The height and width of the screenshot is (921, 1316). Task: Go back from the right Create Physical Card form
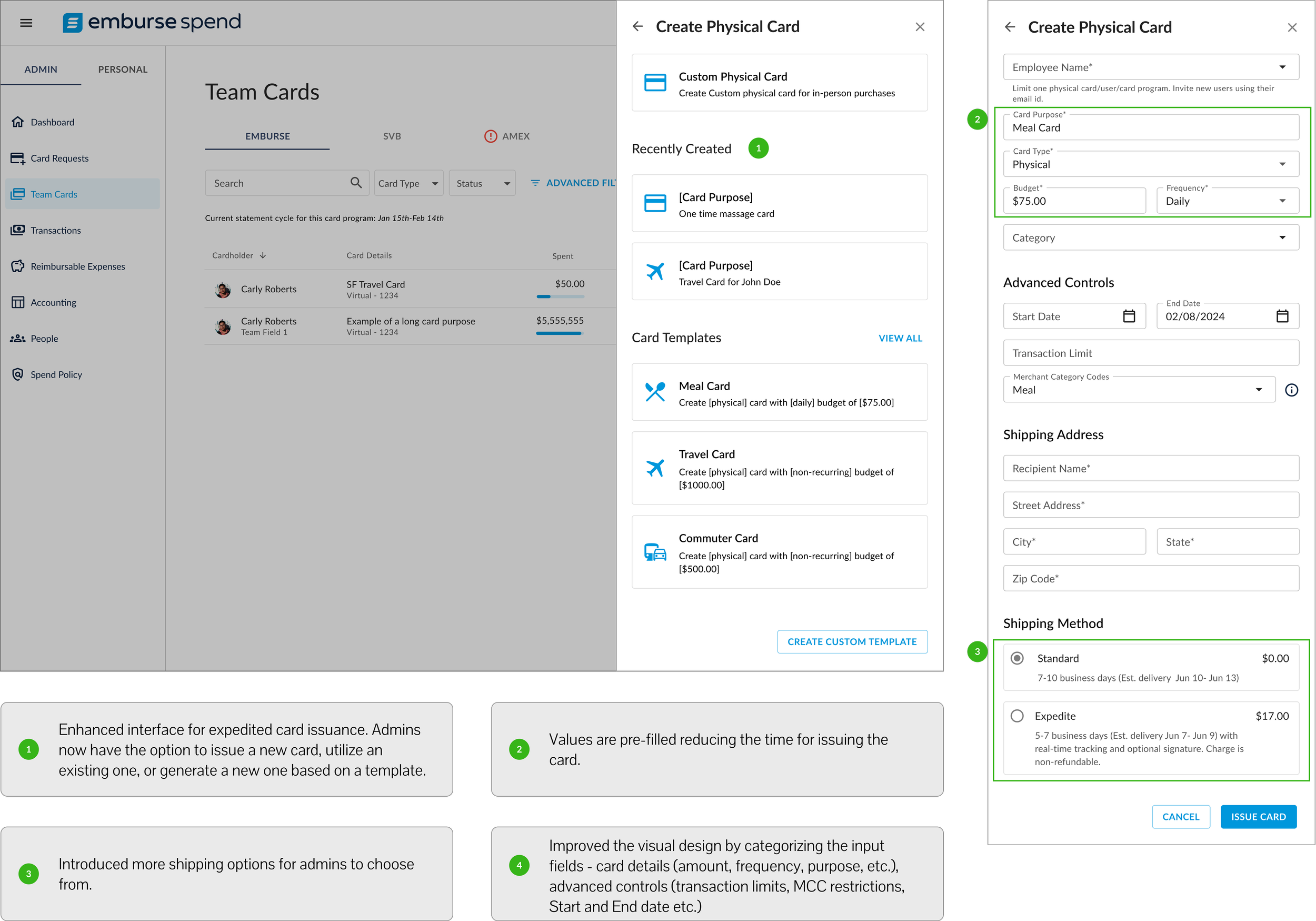click(1010, 27)
